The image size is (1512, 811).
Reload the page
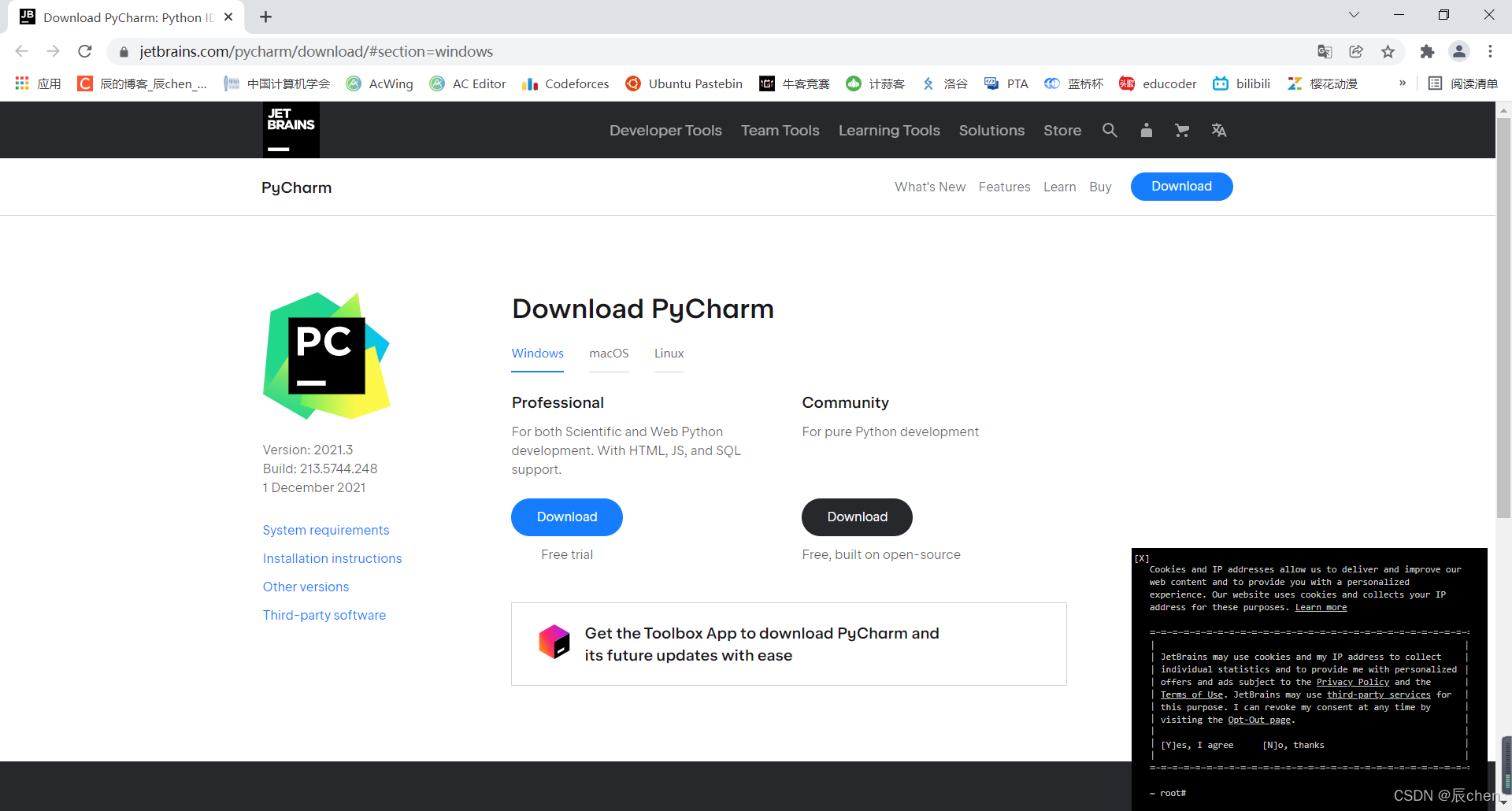click(x=85, y=51)
